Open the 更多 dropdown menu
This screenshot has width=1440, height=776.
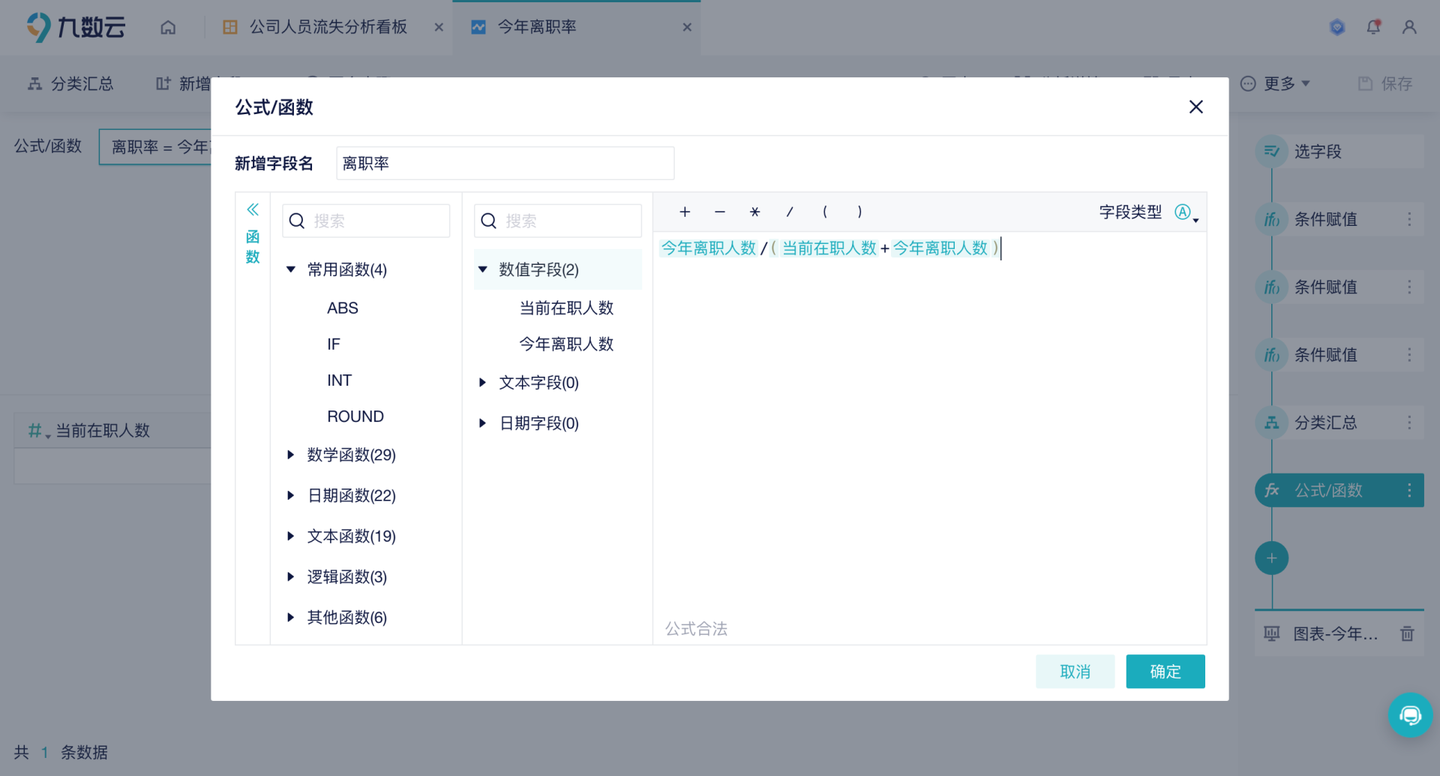tap(1275, 84)
